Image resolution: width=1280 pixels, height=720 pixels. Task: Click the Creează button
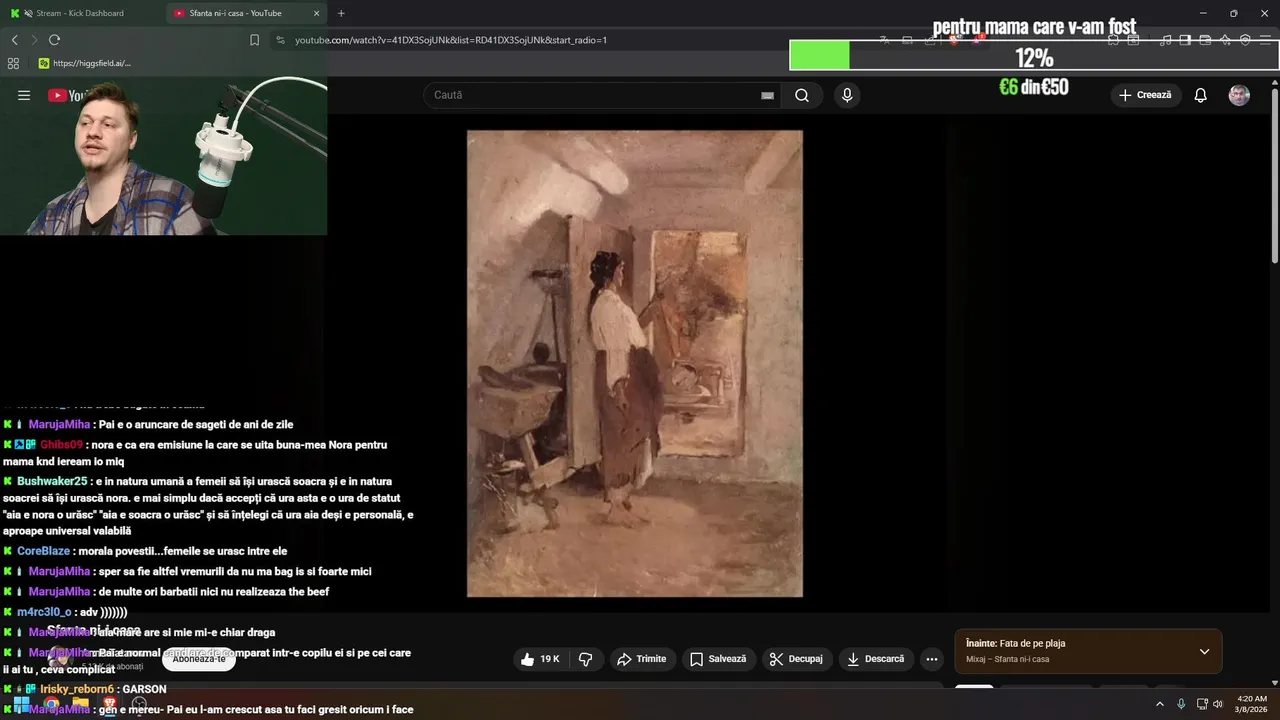pyautogui.click(x=1146, y=95)
